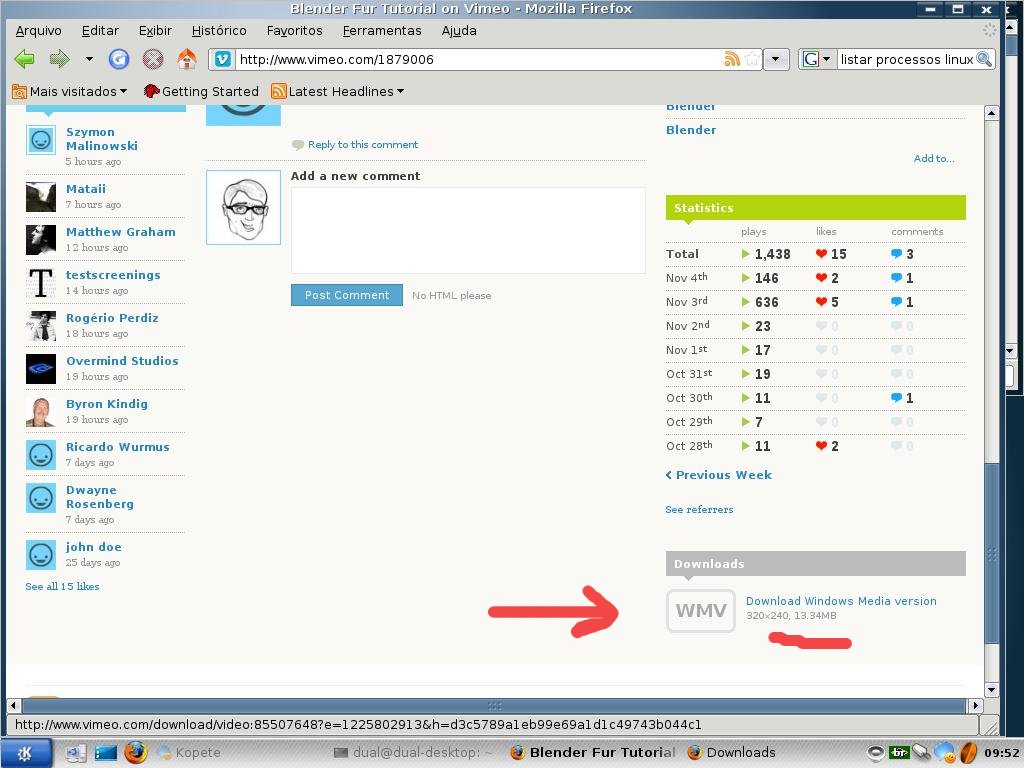Choose search engine from Google dropdown
This screenshot has width=1024, height=768.
[x=816, y=59]
